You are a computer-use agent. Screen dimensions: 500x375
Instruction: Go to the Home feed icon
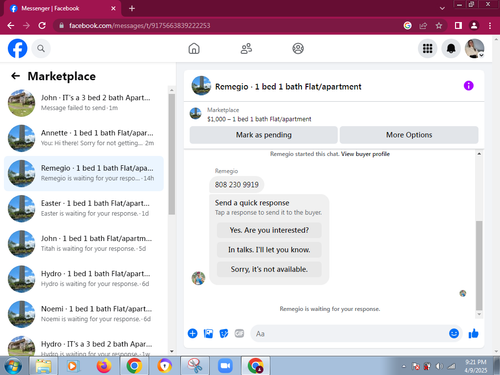pos(194,49)
